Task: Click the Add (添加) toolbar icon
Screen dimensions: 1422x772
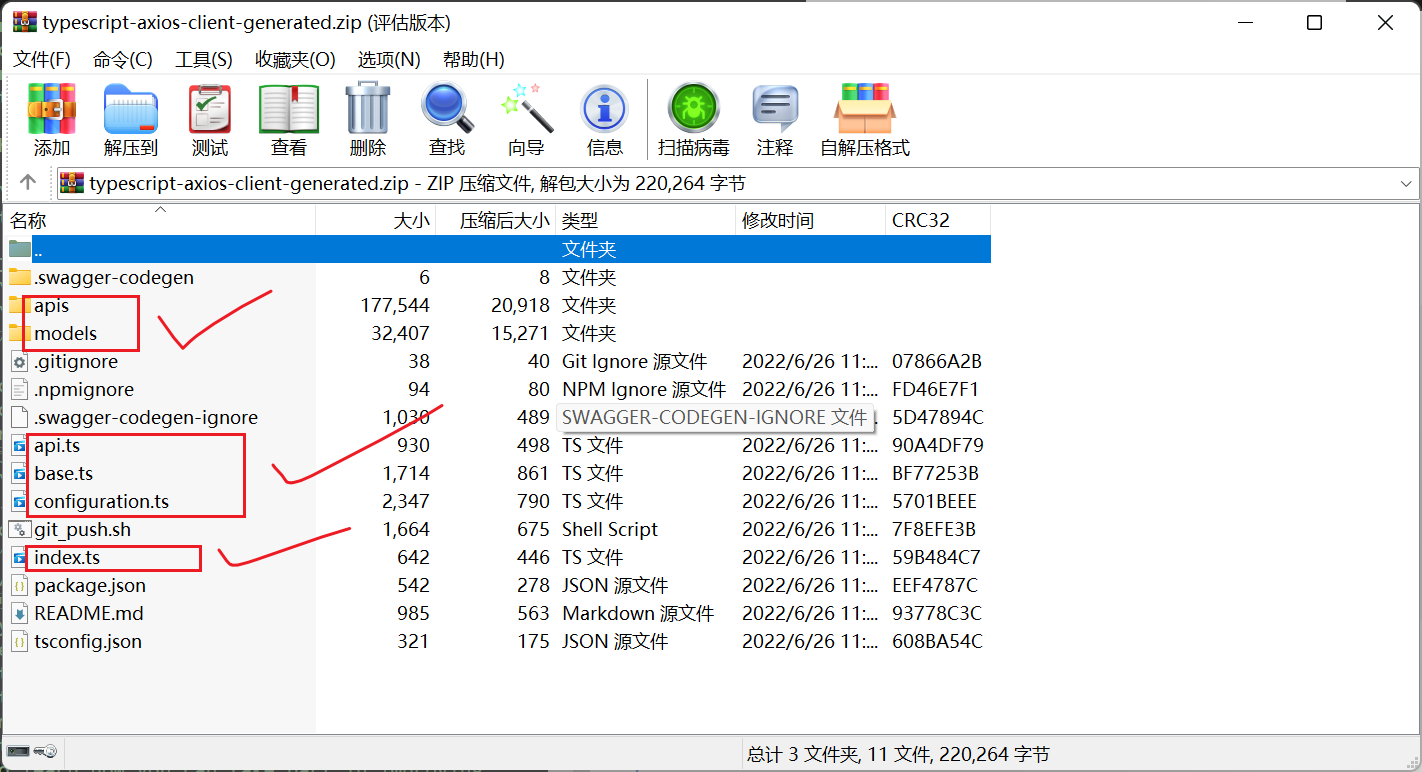Action: click(x=52, y=110)
